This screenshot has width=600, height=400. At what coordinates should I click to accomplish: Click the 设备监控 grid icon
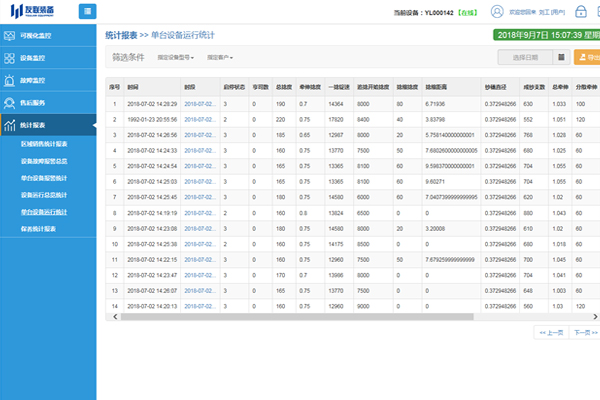point(11,58)
